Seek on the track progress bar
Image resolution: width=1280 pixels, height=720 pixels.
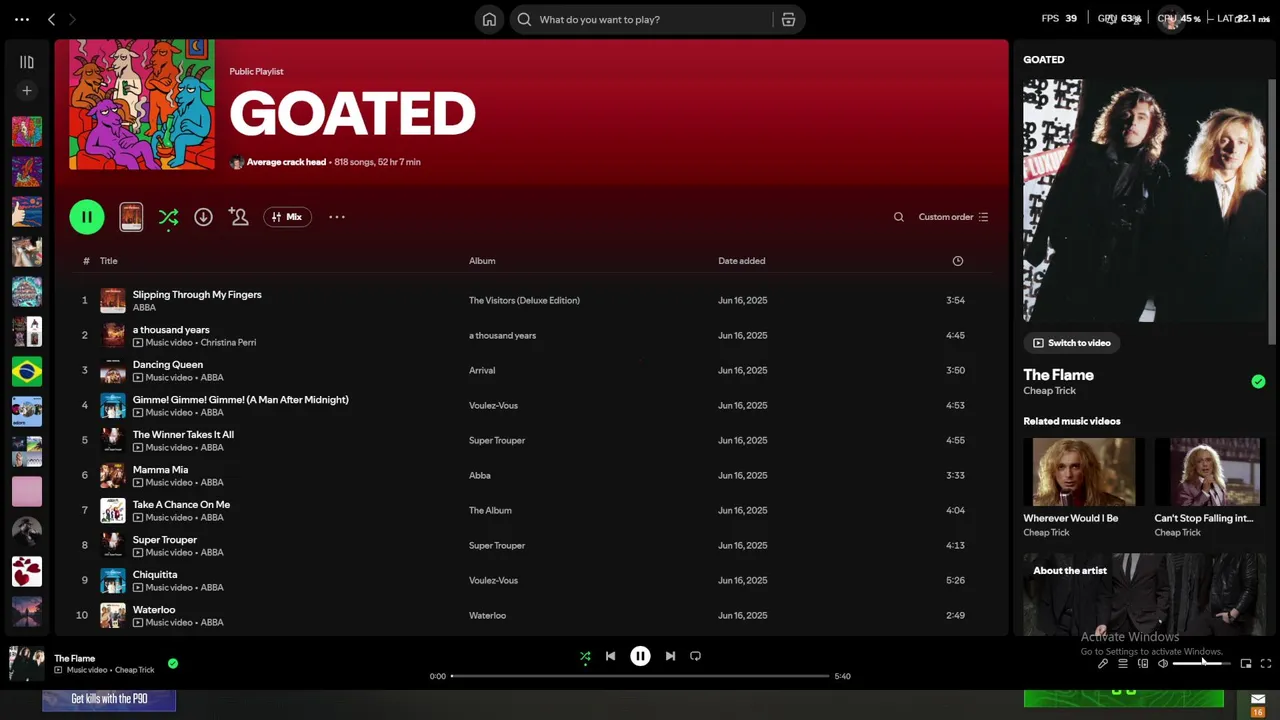[x=640, y=676]
